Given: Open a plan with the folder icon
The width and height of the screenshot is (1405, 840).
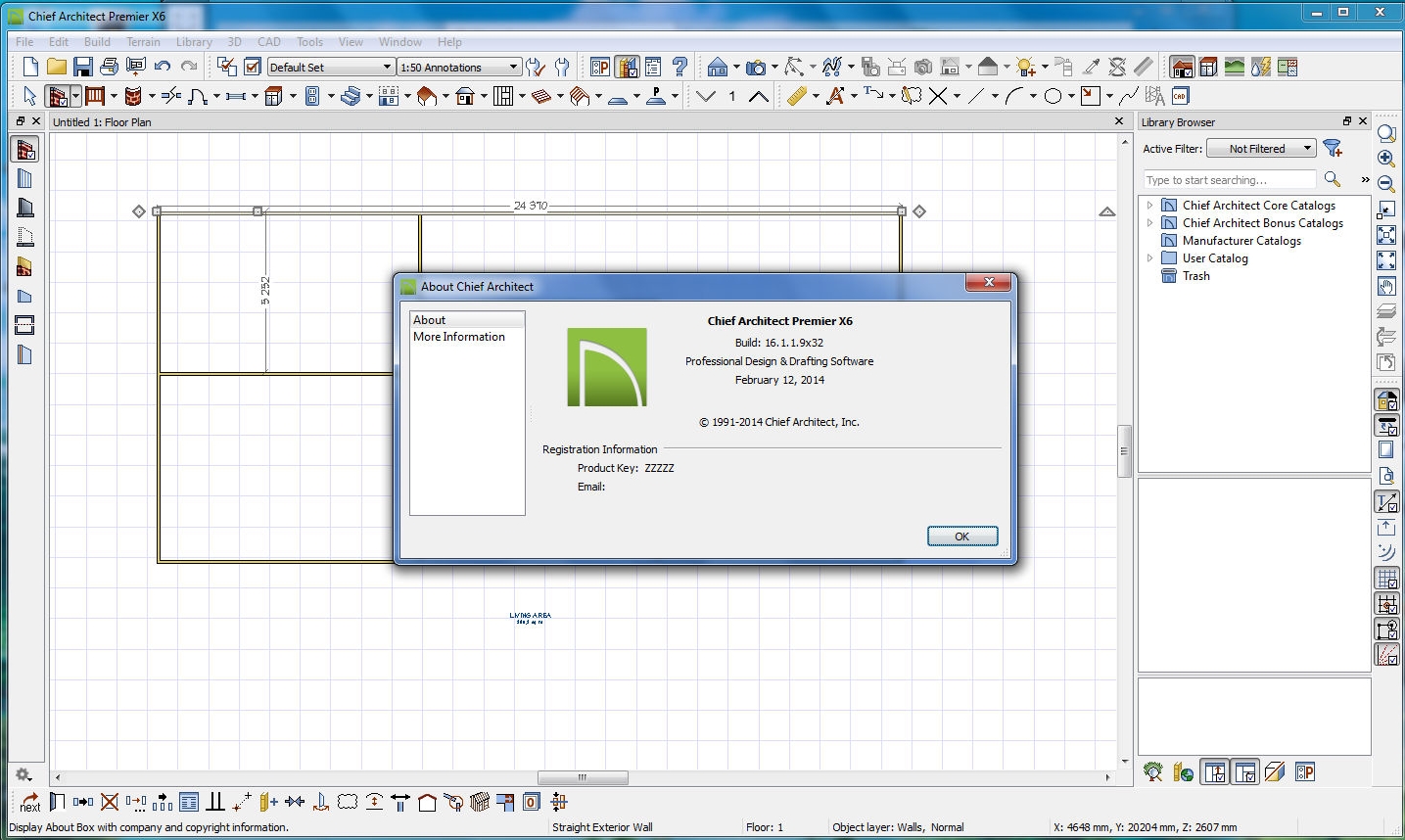Looking at the screenshot, I should [57, 67].
